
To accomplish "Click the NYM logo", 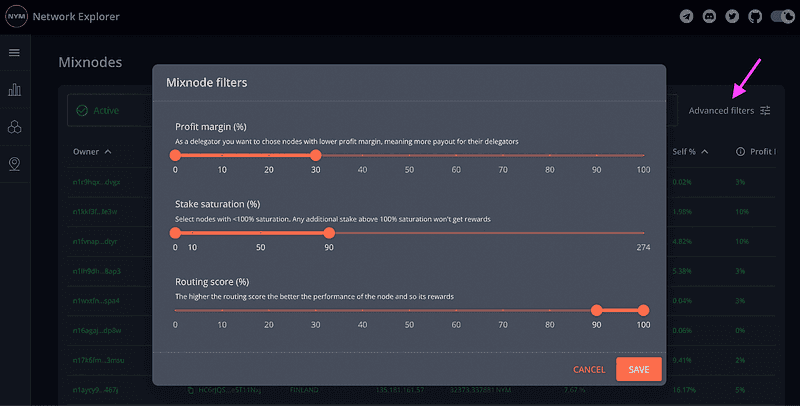I will (x=15, y=16).
